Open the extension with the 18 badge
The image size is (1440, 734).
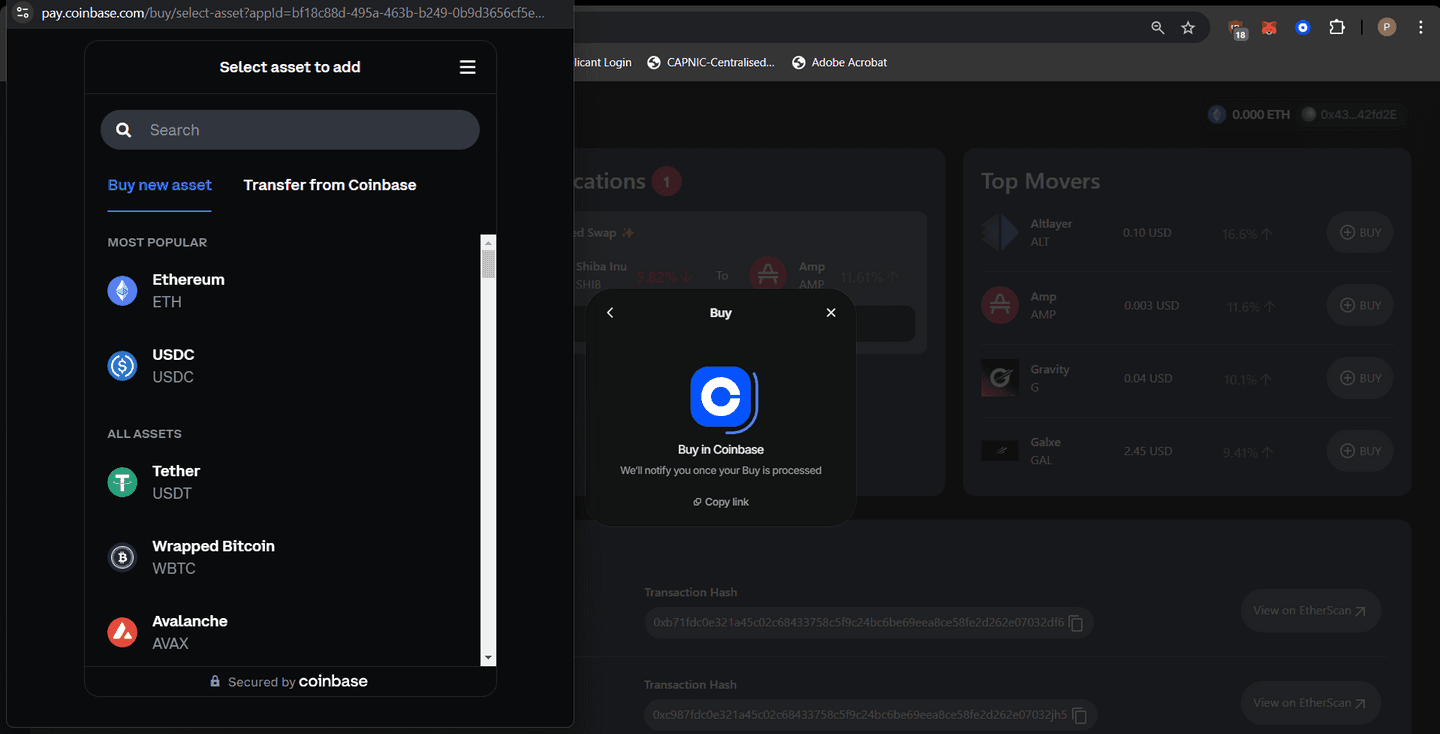[x=1238, y=29]
